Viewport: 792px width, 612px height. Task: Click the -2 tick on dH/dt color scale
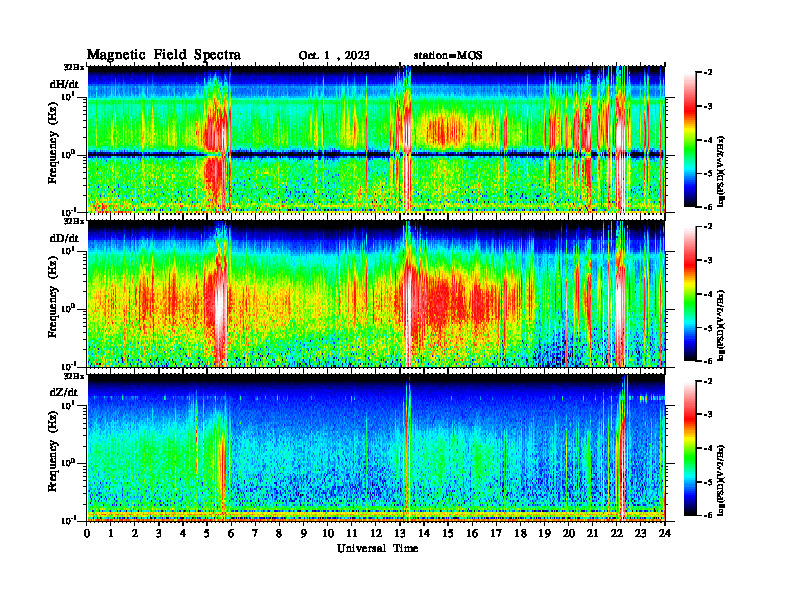tap(706, 73)
